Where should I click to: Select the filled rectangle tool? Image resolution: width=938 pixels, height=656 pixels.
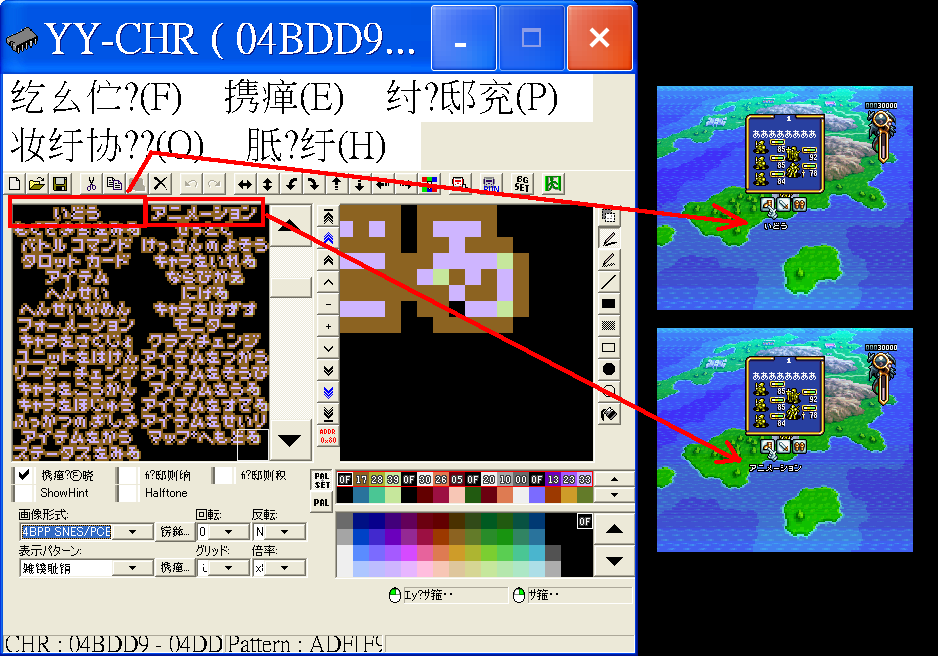click(608, 304)
